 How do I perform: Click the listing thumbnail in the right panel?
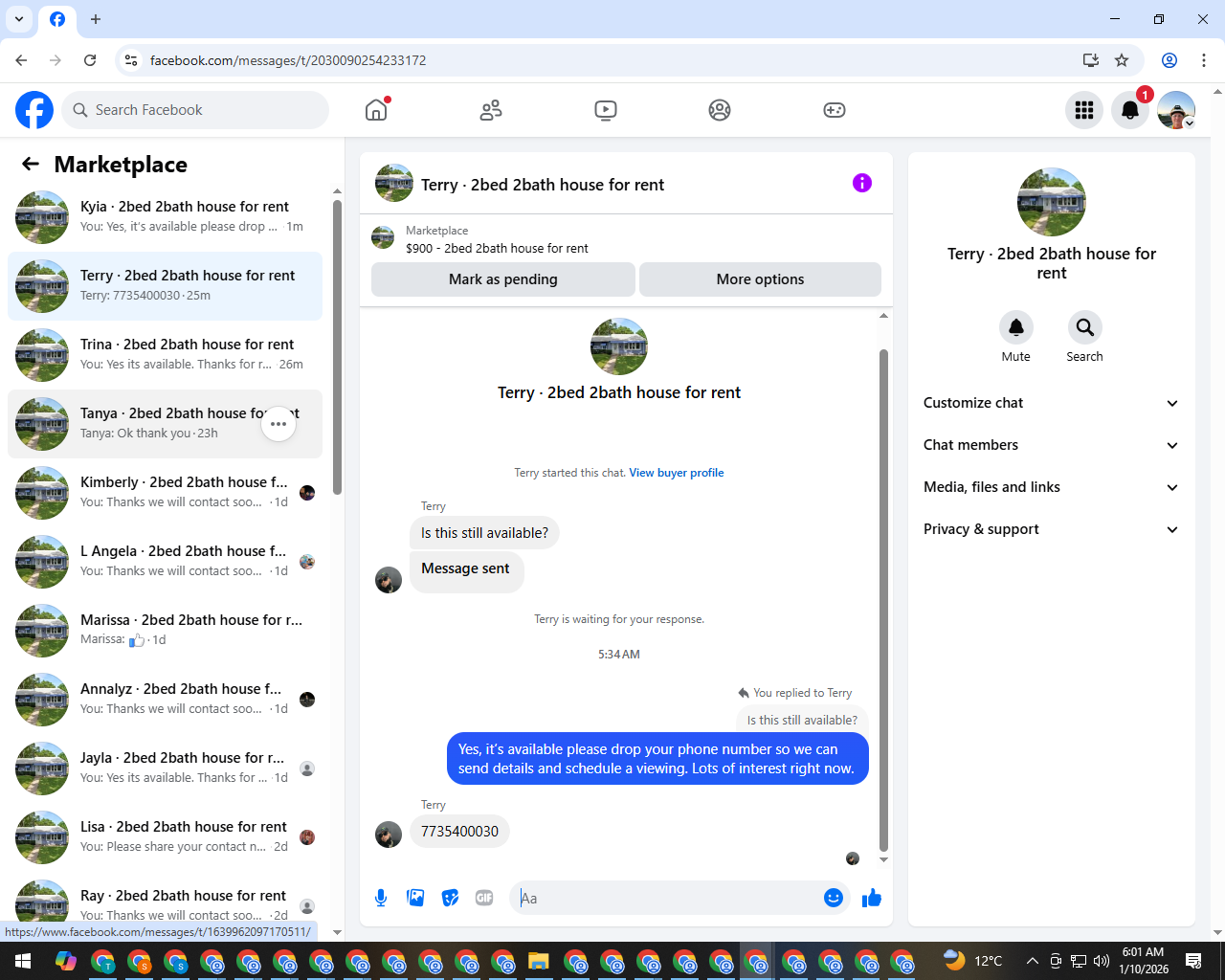pos(1052,202)
